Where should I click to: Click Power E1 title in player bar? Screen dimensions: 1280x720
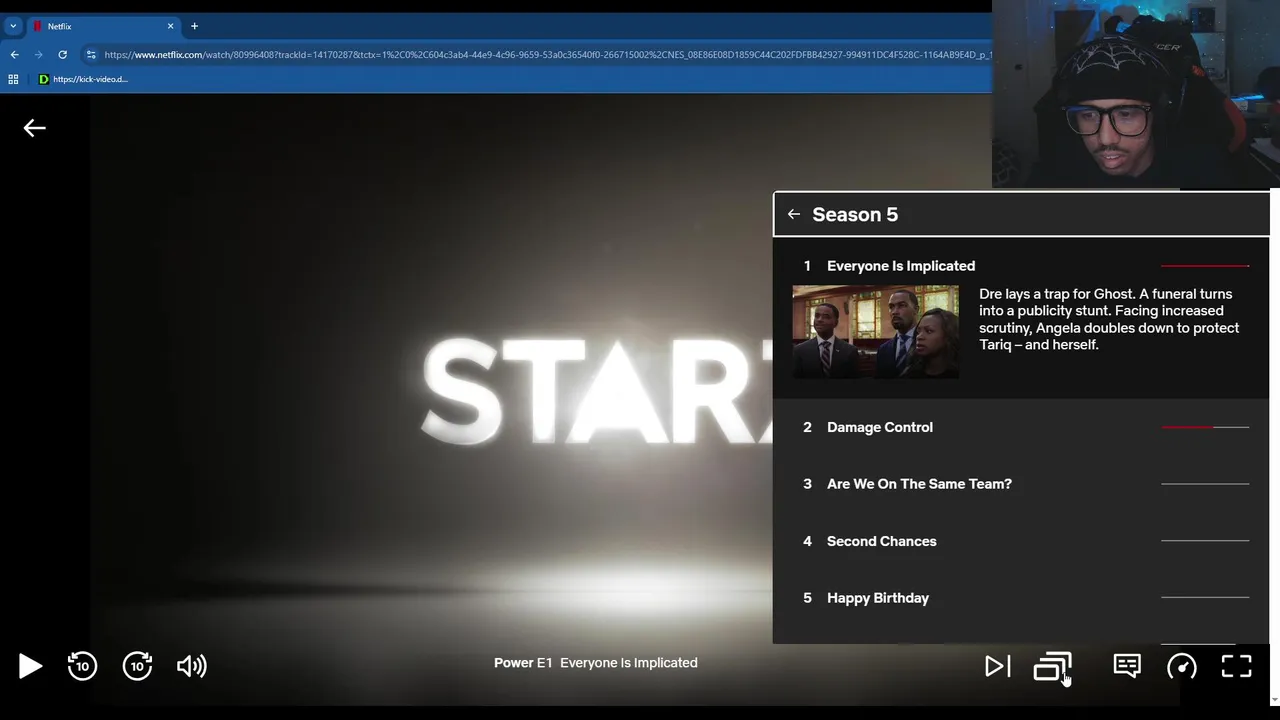(x=595, y=663)
